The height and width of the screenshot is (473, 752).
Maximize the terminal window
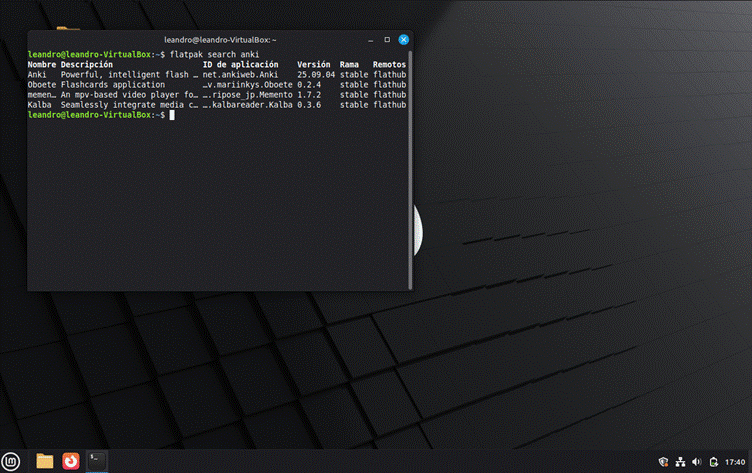tap(387, 40)
